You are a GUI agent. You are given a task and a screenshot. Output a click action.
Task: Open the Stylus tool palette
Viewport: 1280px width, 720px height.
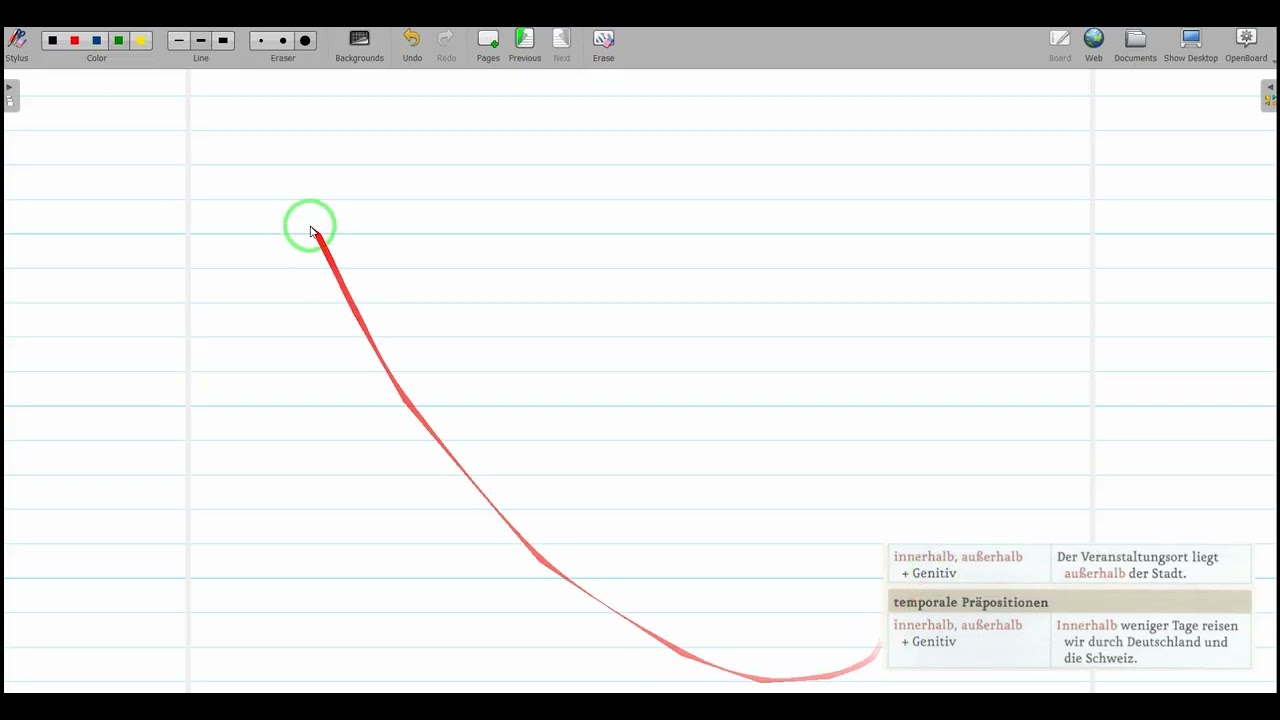[17, 45]
